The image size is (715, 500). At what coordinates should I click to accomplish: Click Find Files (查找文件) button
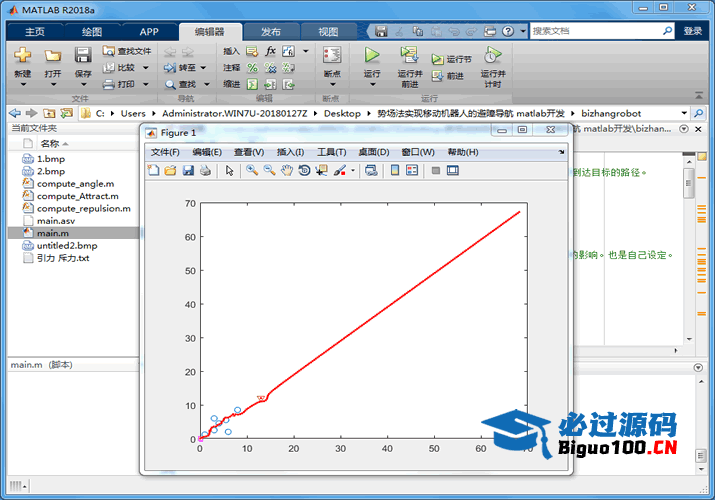(127, 51)
